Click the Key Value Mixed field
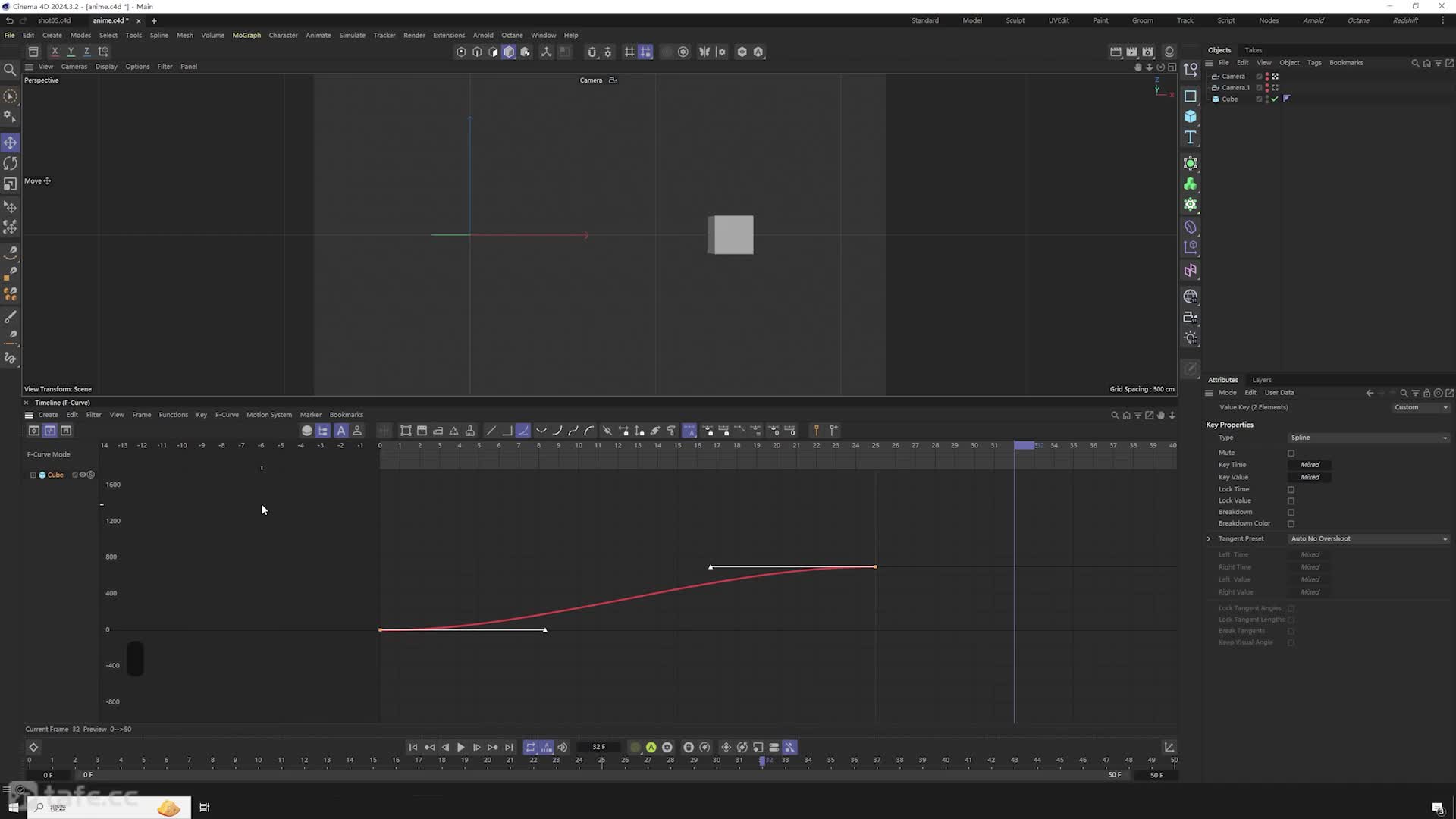 click(1310, 478)
